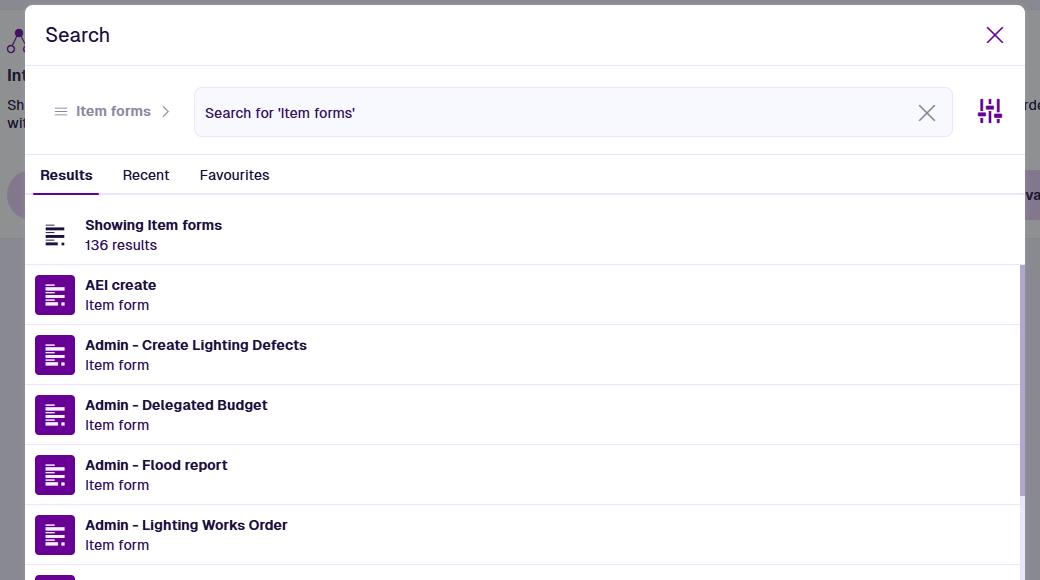Open the hamburger menu beside Item forms
This screenshot has width=1040, height=580.
61,112
